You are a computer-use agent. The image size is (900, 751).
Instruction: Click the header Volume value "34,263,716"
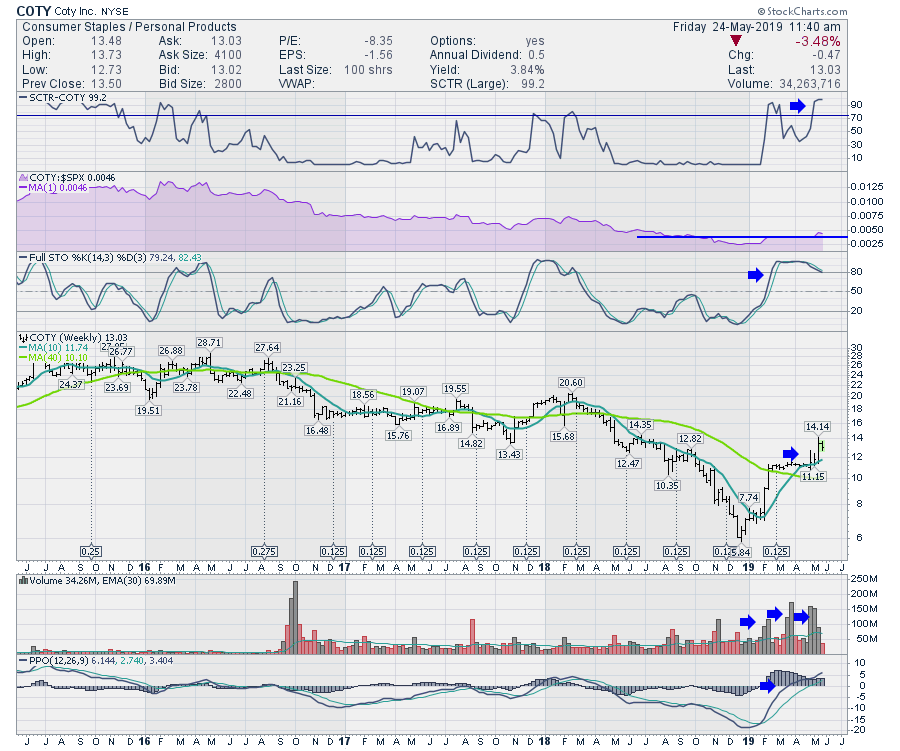coord(810,84)
